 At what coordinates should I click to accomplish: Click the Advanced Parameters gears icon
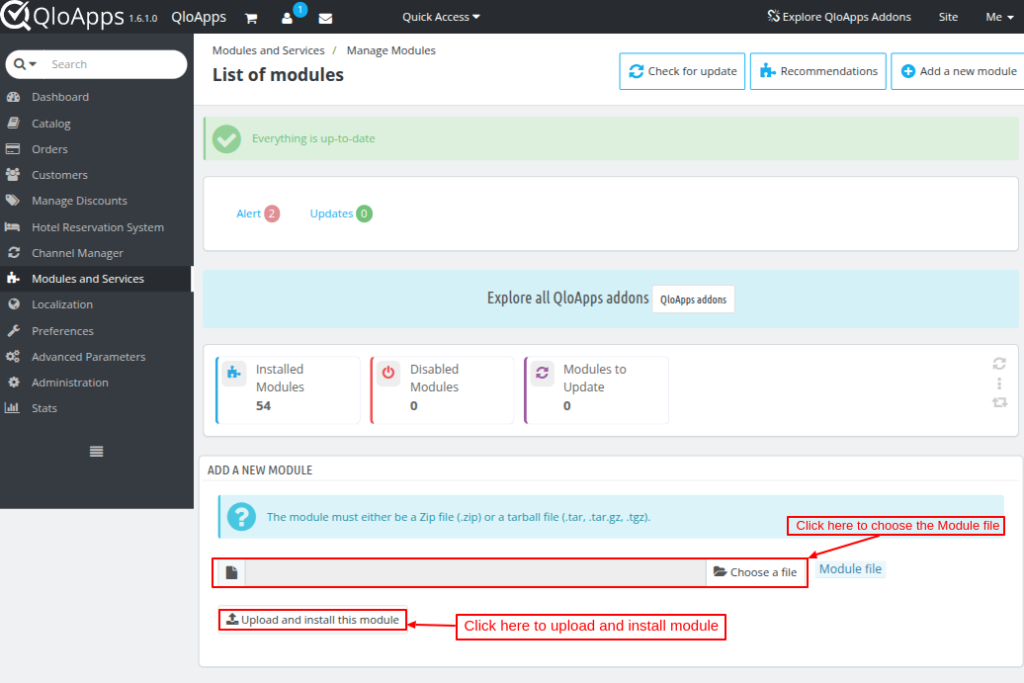tap(13, 357)
